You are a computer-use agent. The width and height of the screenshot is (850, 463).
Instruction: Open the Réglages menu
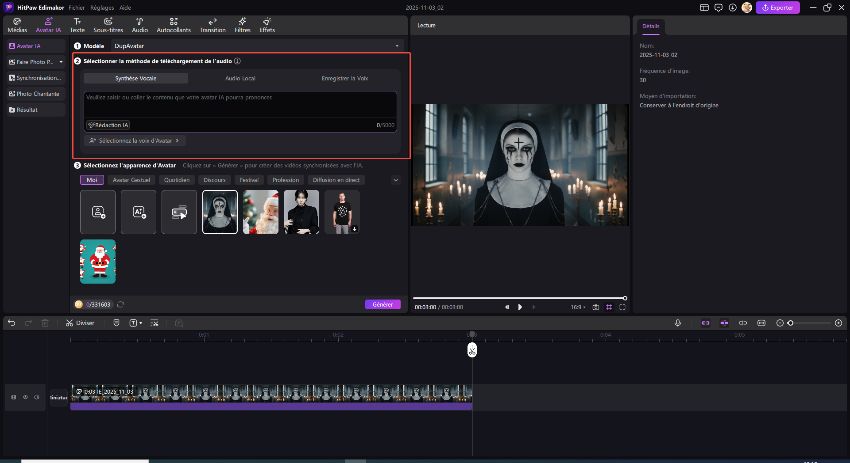point(101,7)
